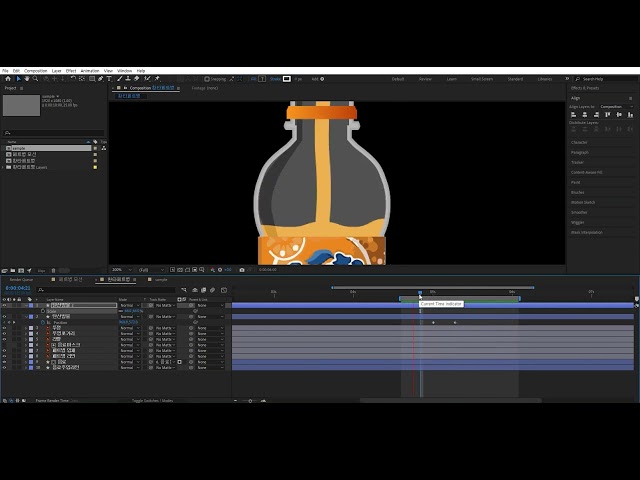
Task: Select the Rectangle shape tool
Action: [92, 79]
